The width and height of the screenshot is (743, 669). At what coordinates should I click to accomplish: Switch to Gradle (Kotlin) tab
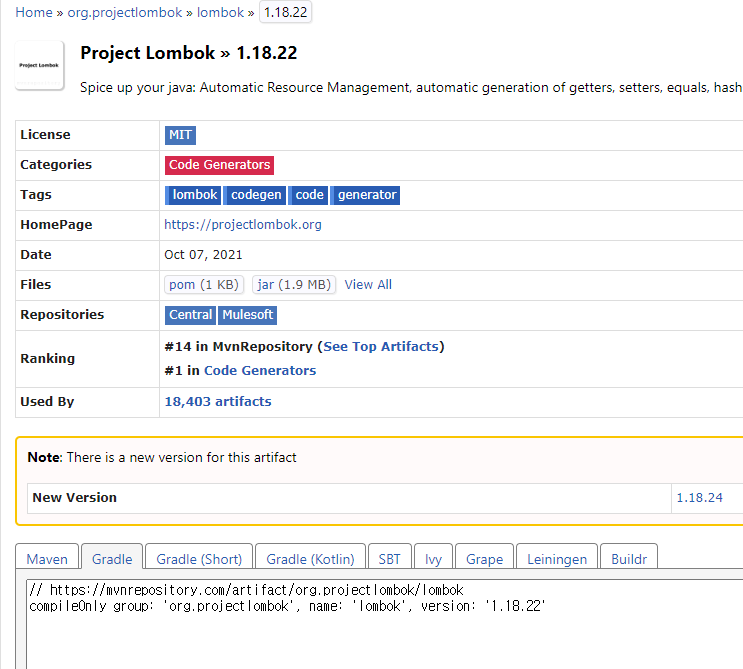(x=310, y=559)
